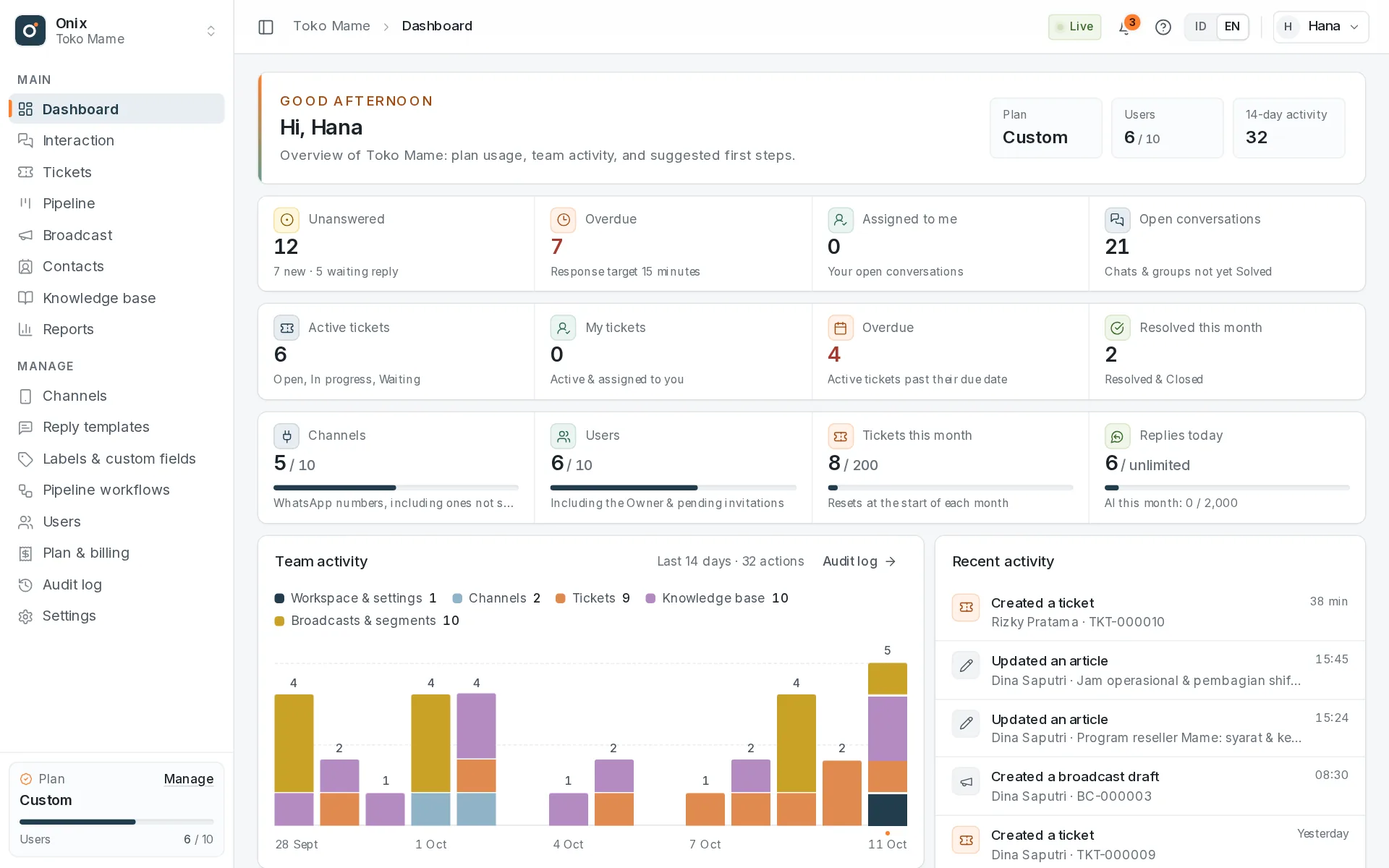The height and width of the screenshot is (868, 1389).
Task: Open Settings in the sidebar
Action: click(116, 616)
